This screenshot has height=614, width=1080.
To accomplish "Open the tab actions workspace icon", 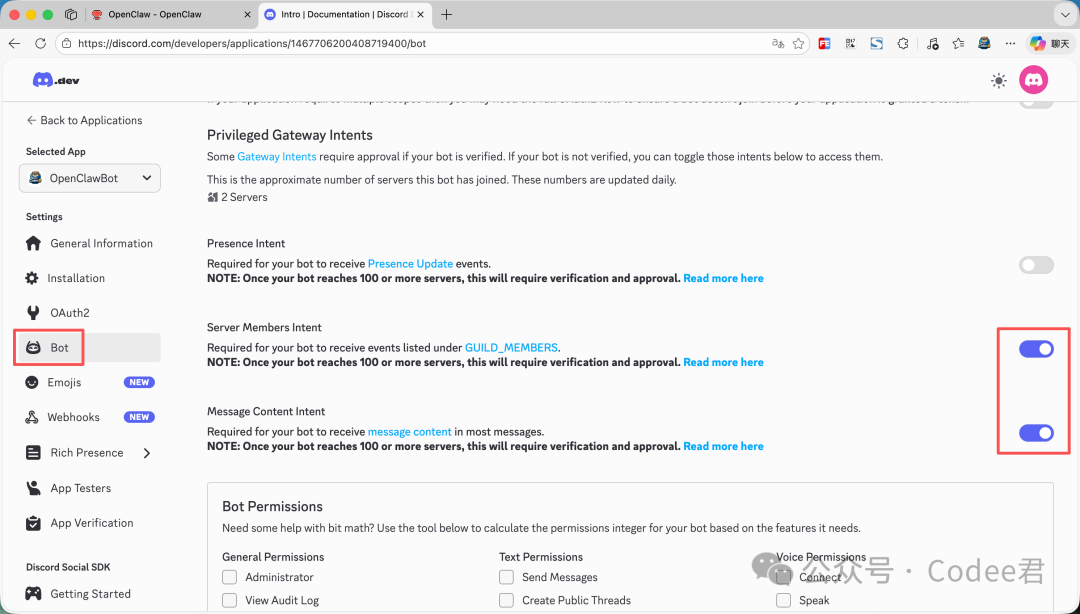I will coord(70,14).
